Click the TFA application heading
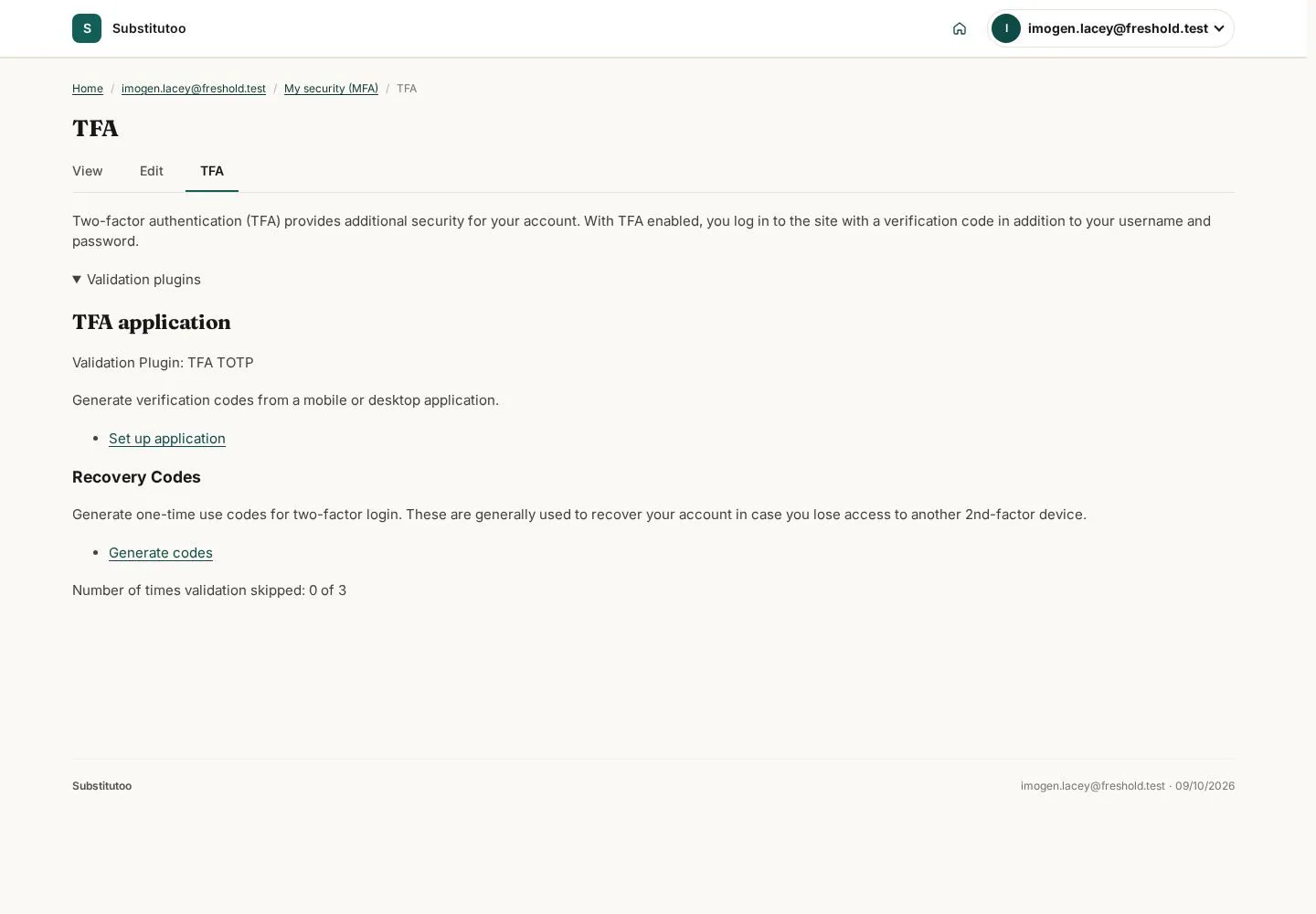The image size is (1316, 914). tap(152, 323)
